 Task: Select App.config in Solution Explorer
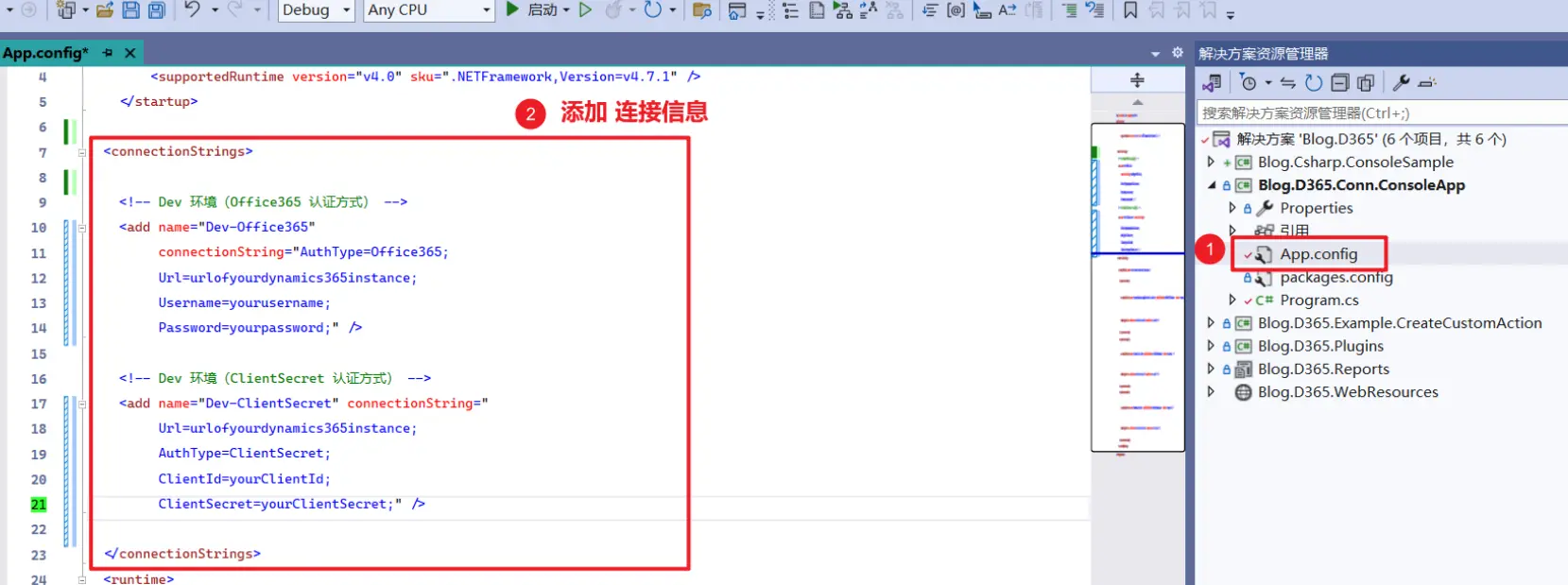[1318, 254]
